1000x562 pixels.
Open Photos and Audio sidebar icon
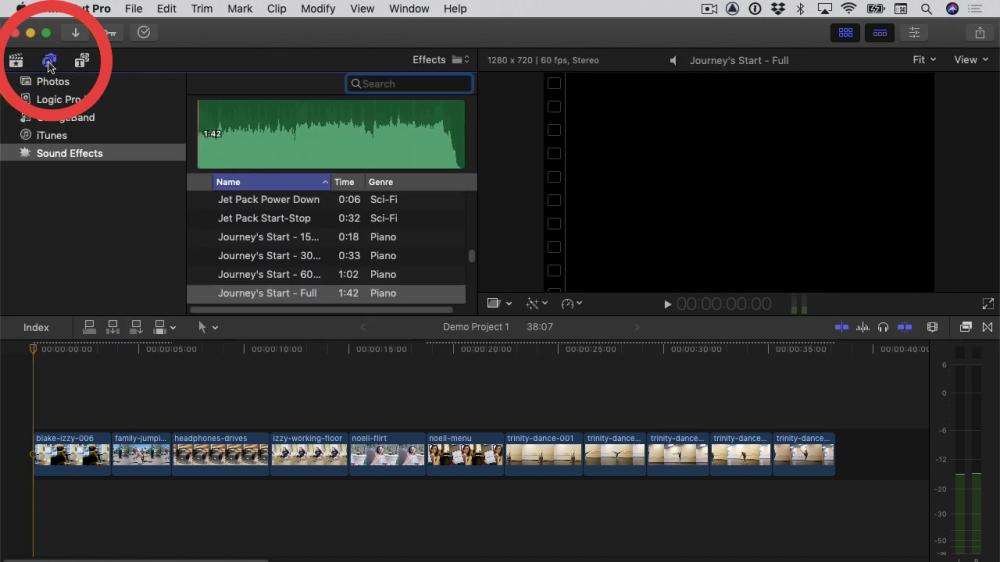coord(49,61)
